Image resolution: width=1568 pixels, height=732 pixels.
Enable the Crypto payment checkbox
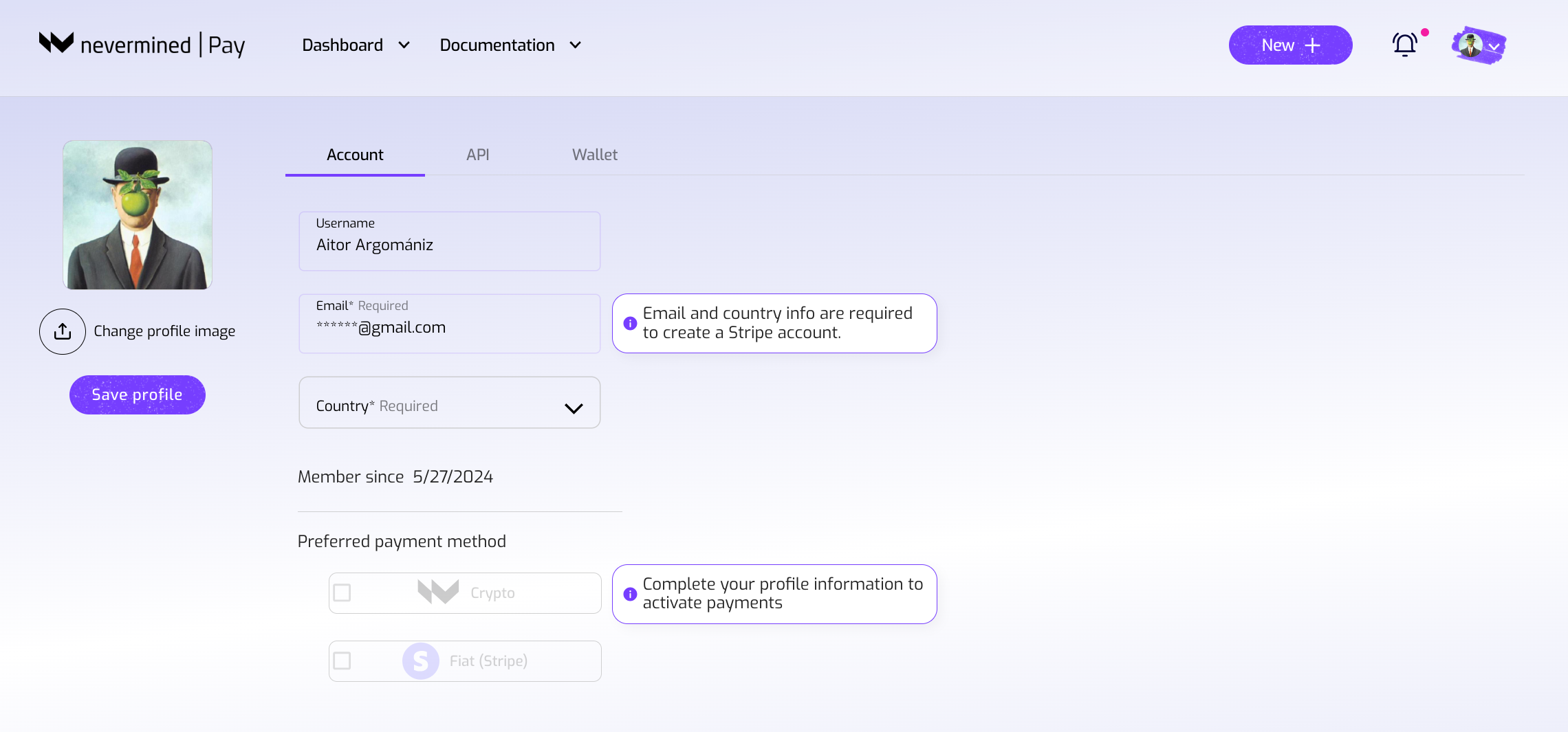click(342, 592)
